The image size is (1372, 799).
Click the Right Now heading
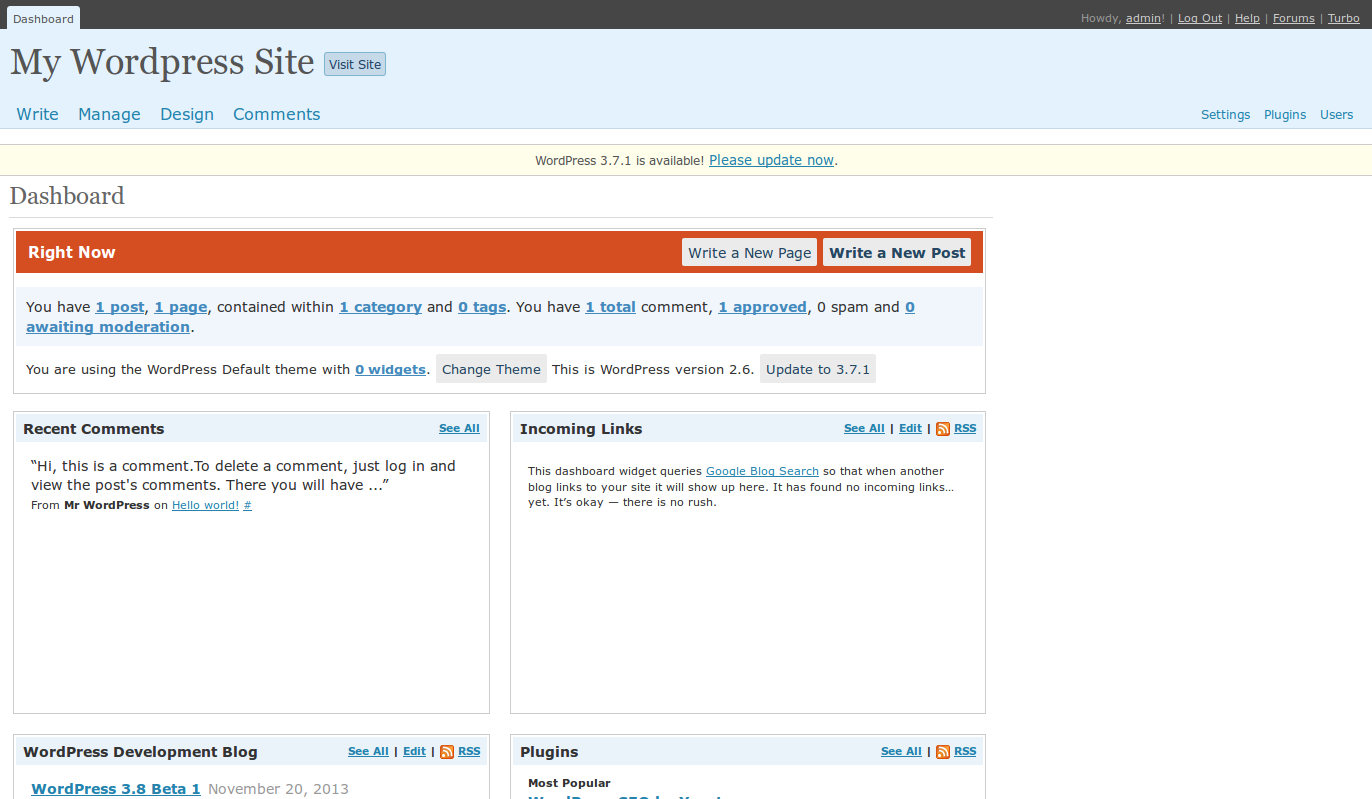[72, 252]
